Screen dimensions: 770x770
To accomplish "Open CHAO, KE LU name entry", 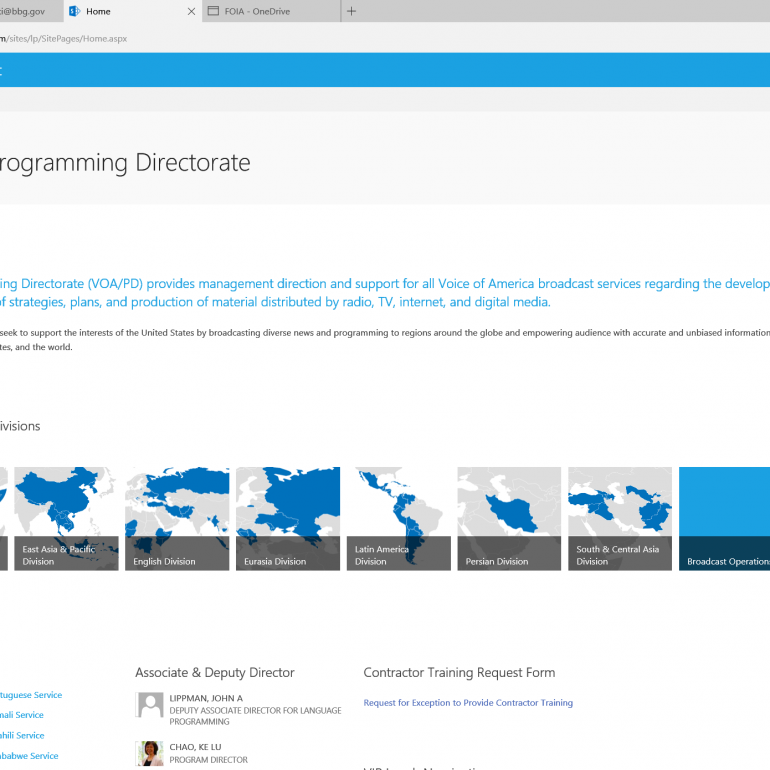I will 195,747.
